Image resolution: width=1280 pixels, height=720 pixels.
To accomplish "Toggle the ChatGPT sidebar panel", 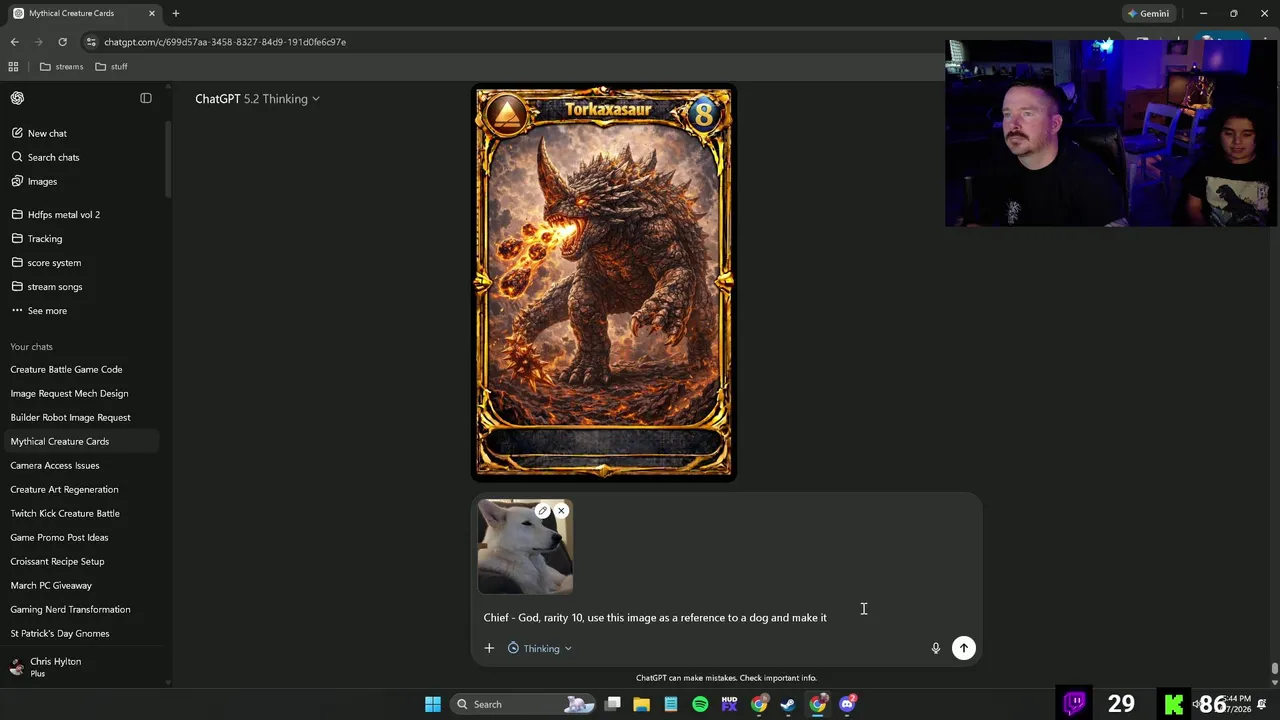I will 146,98.
